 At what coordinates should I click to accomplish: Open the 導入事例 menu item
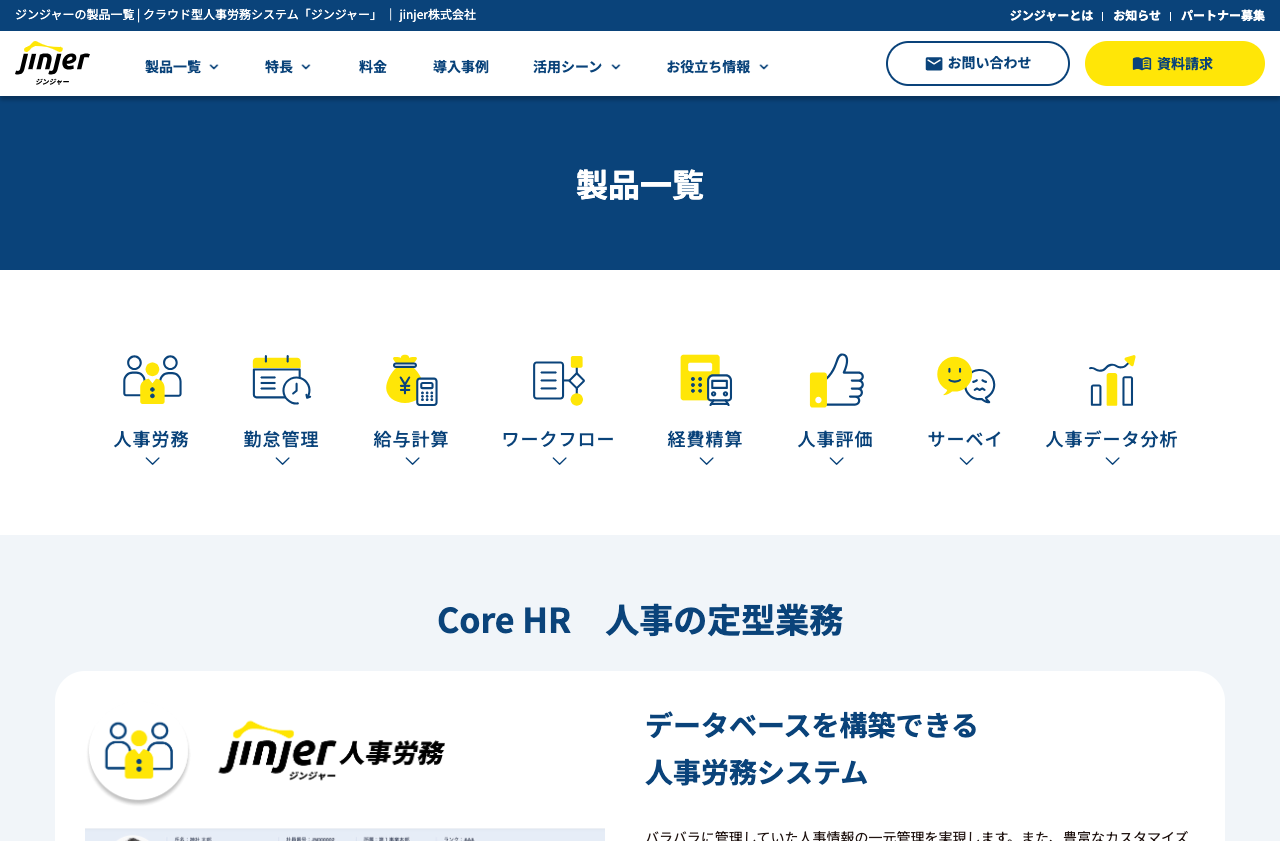[460, 65]
